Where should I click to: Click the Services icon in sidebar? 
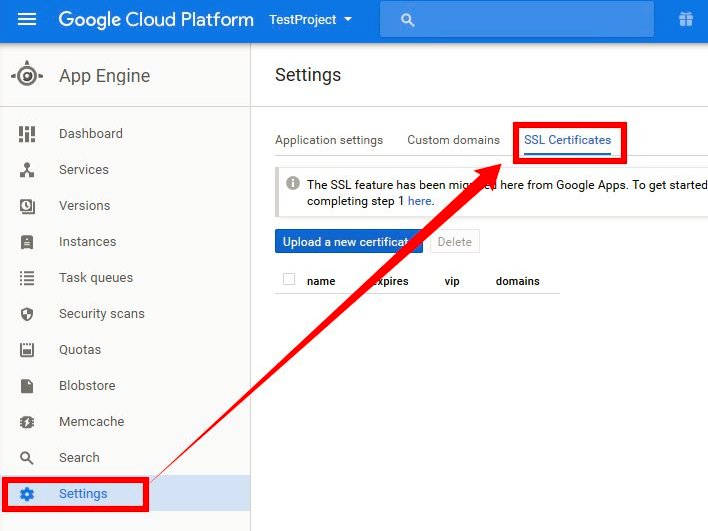[x=27, y=170]
